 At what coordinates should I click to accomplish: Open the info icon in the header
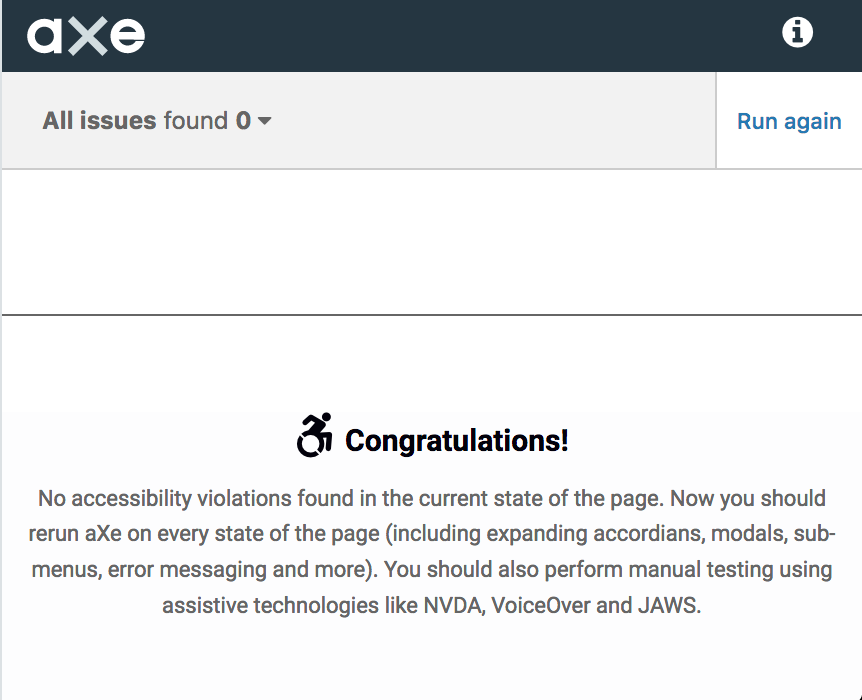797,32
